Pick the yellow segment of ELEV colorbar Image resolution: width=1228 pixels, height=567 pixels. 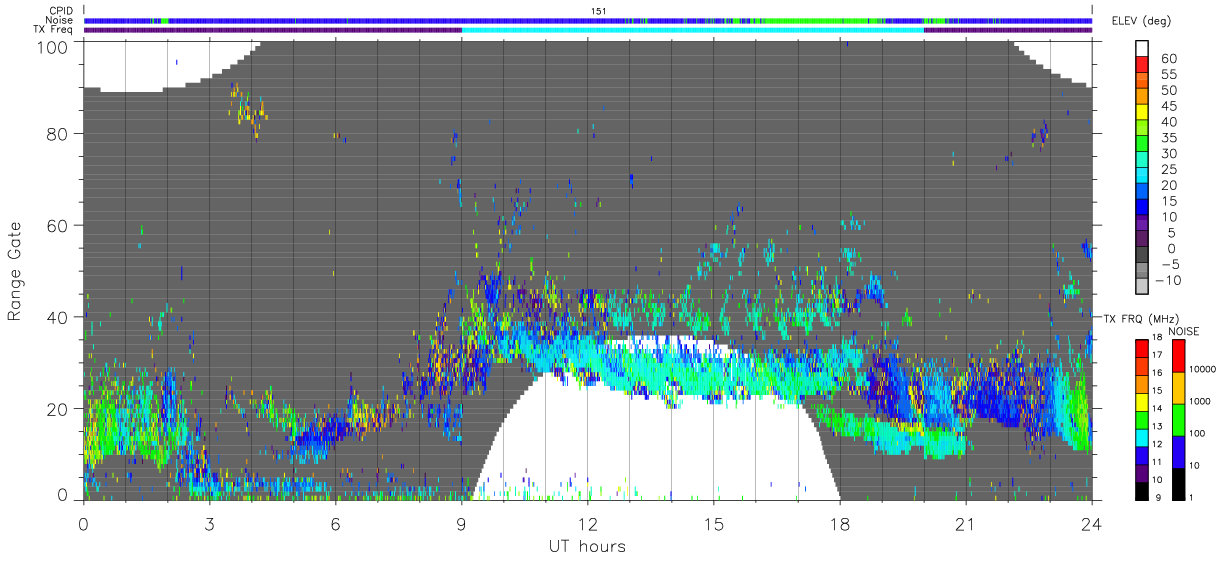click(x=1143, y=111)
